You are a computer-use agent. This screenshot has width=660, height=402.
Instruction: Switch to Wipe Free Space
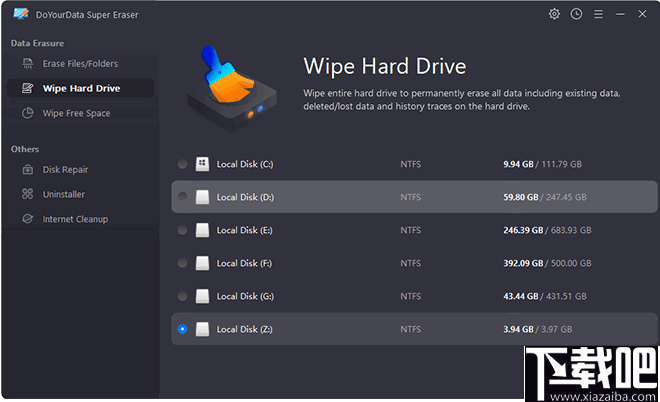point(80,113)
